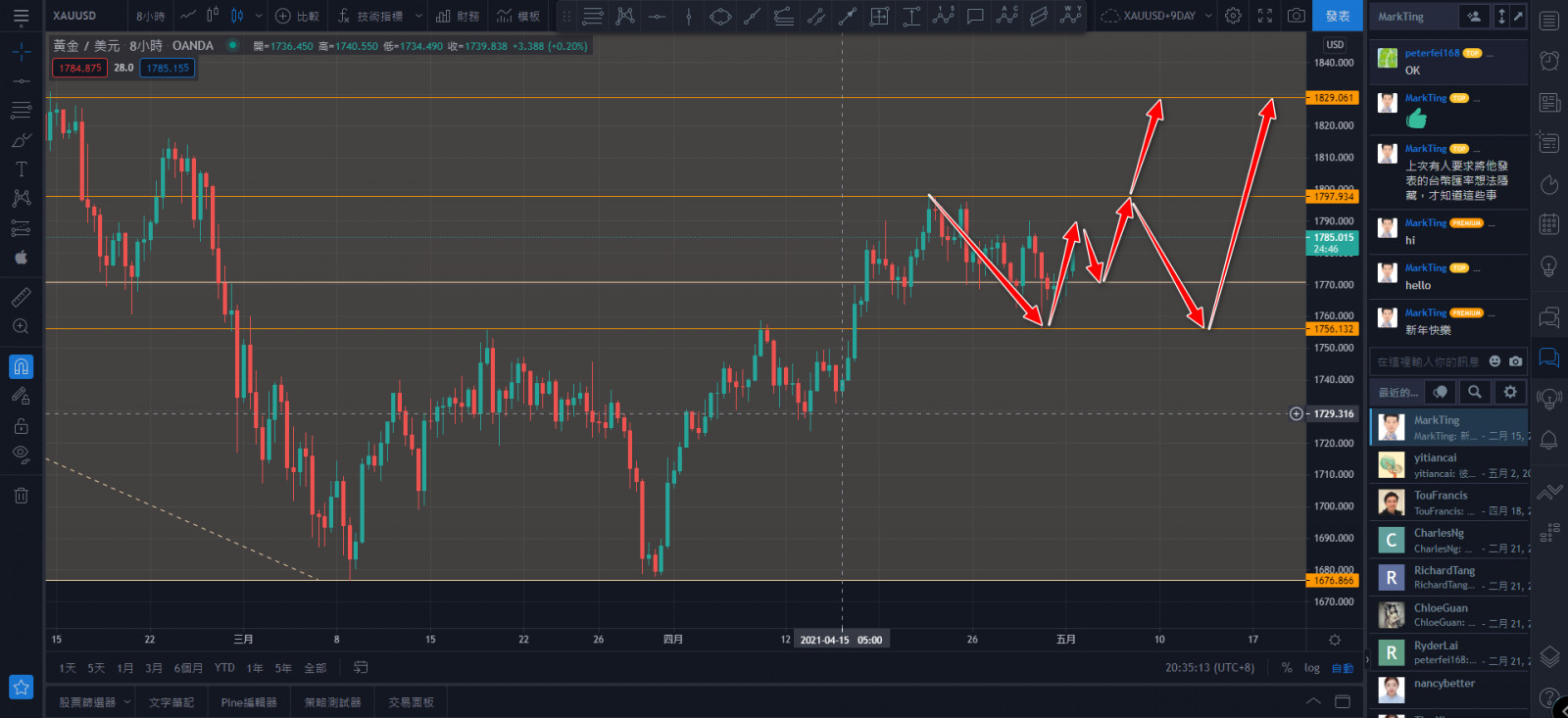Select the brush drawing tool
Image resolution: width=1568 pixels, height=718 pixels.
pos(21,140)
